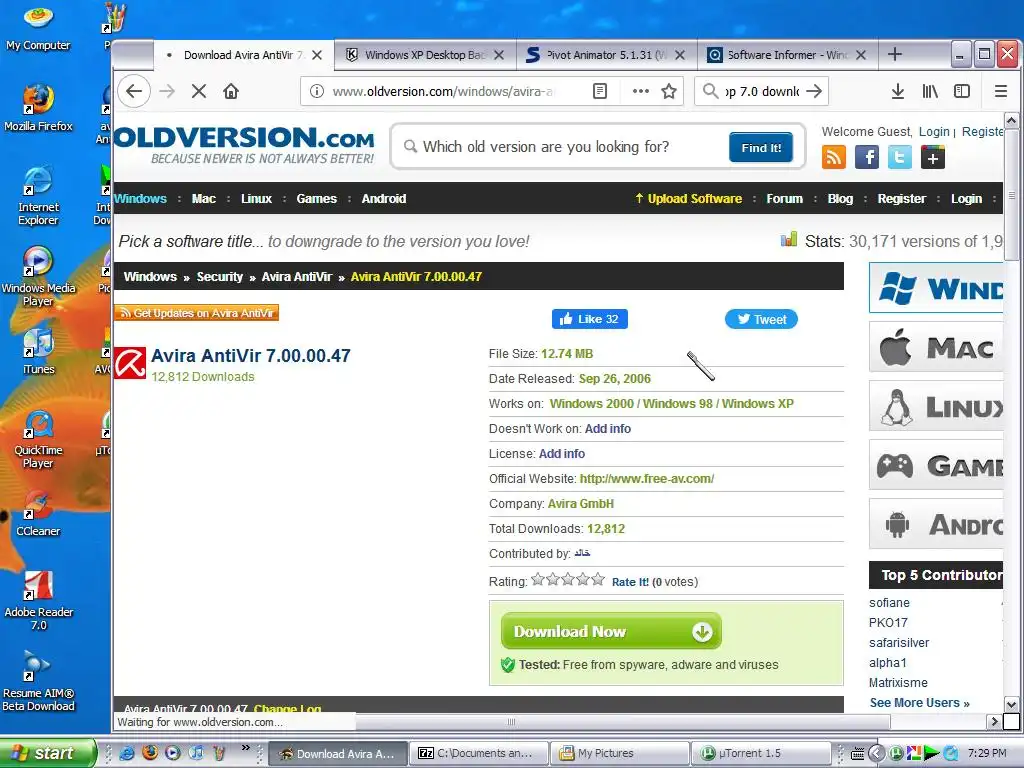This screenshot has height=768, width=1024.
Task: Bookmark this page with the star icon
Action: (x=669, y=91)
